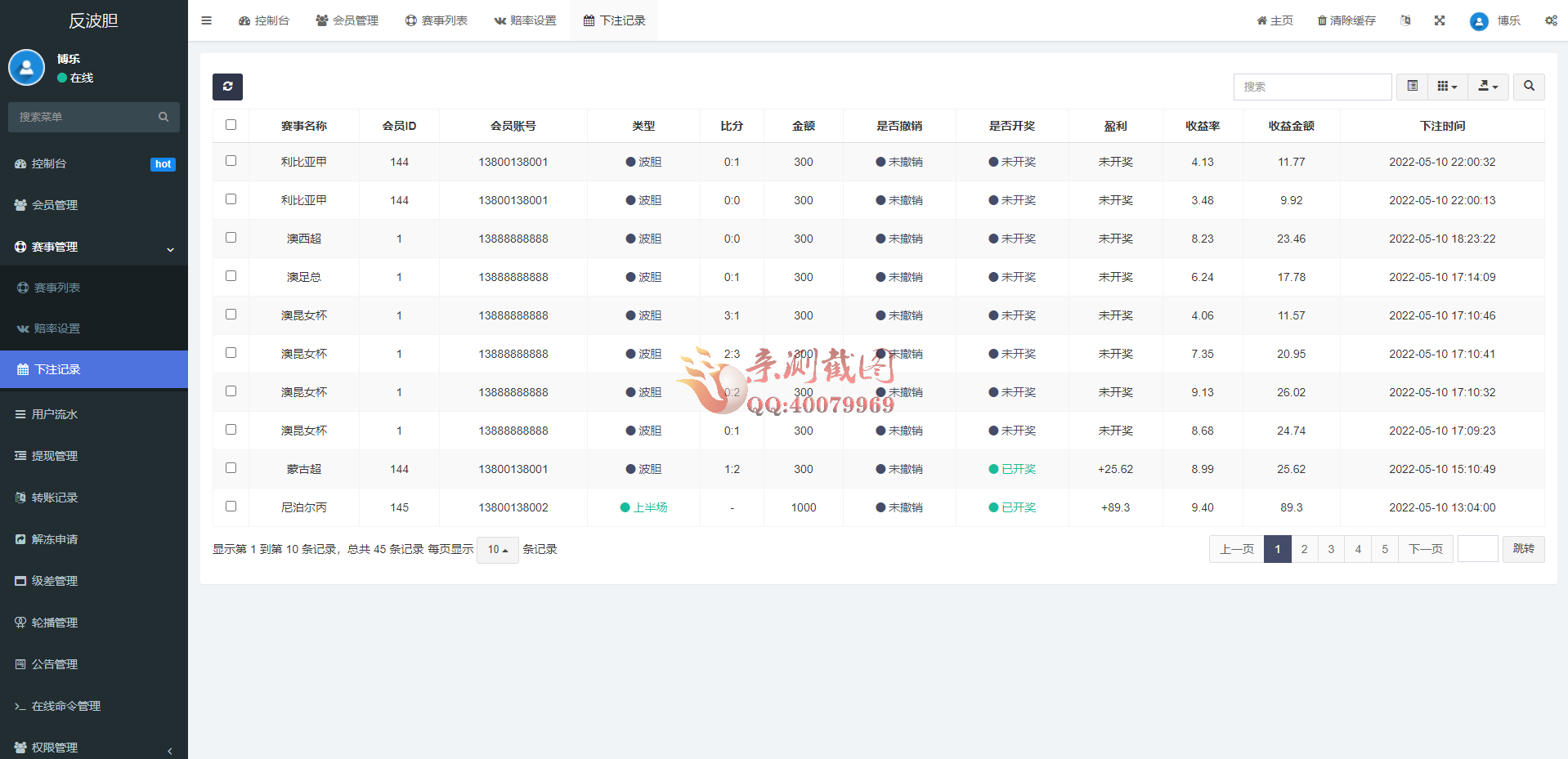Check the select-all checkbox in table header

pos(231,125)
